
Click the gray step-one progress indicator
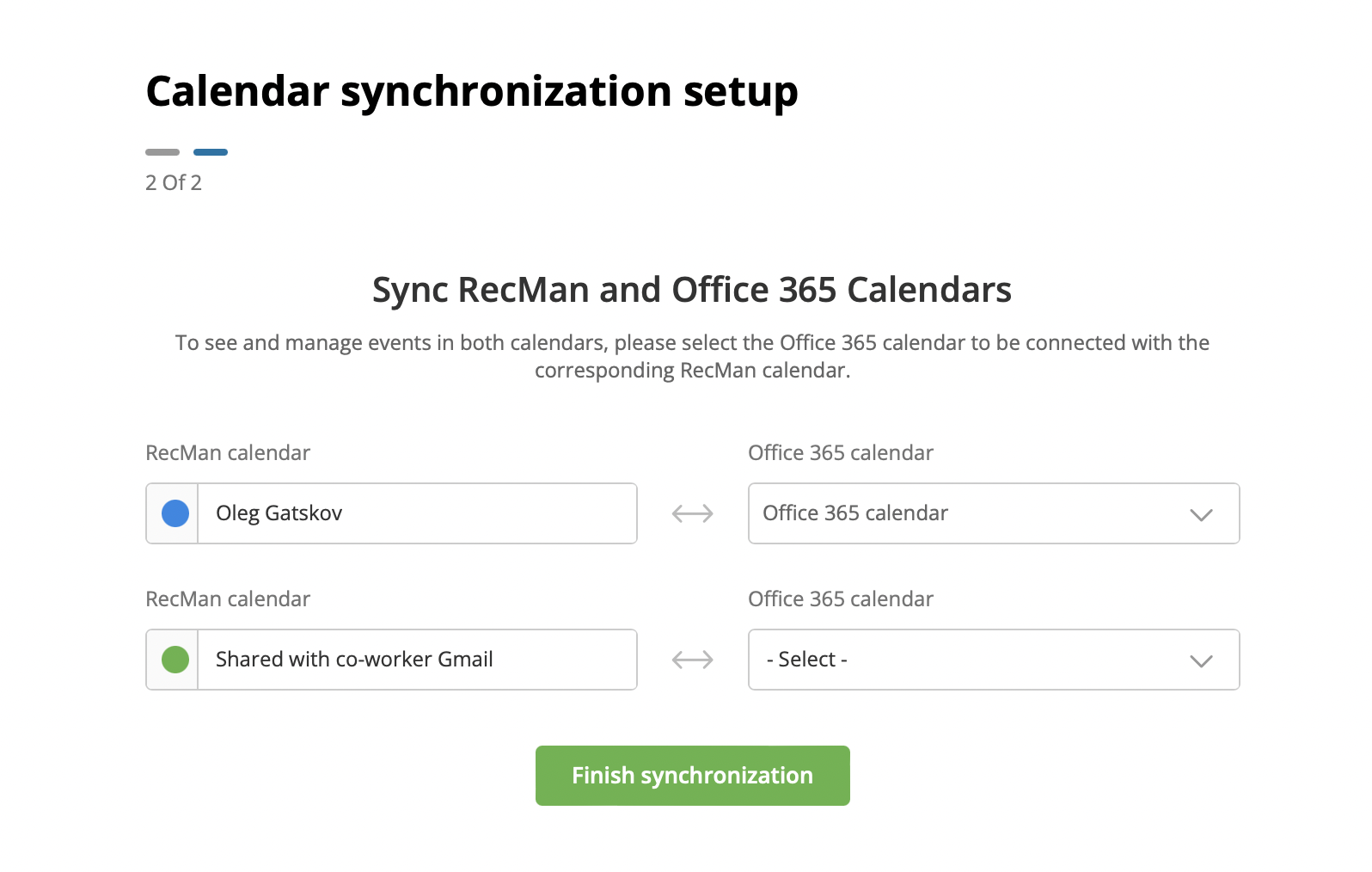click(162, 152)
